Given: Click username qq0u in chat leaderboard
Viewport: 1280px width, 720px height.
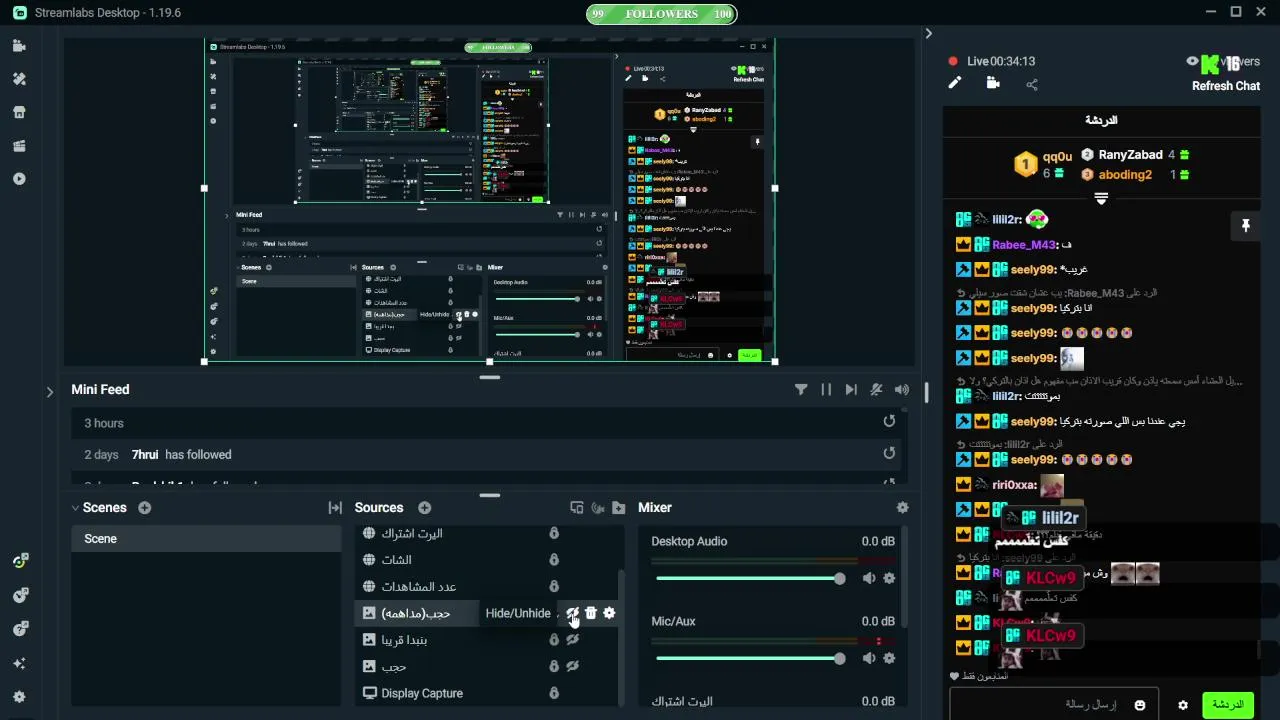Looking at the screenshot, I should coord(1057,156).
